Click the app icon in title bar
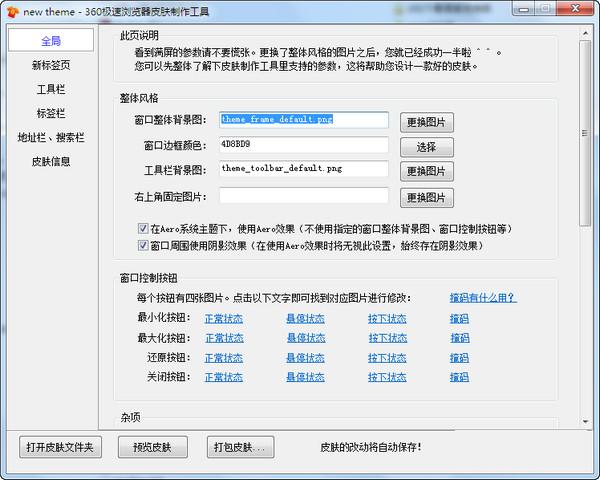This screenshot has height=480, width=600. pos(13,12)
